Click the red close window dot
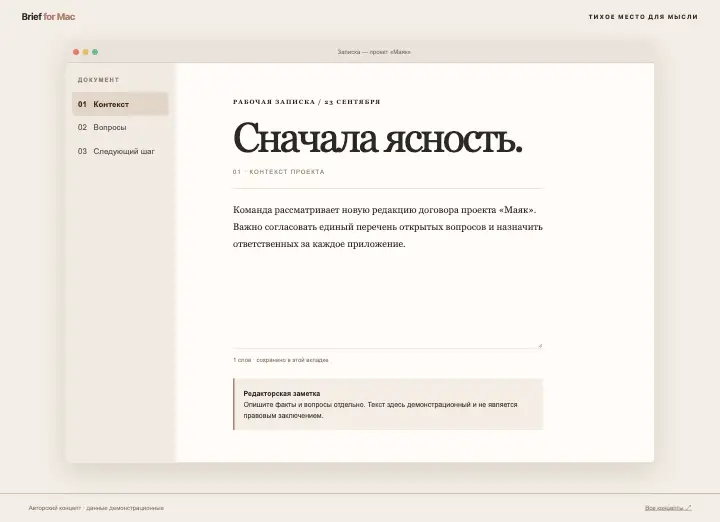This screenshot has width=720, height=522. (76, 52)
